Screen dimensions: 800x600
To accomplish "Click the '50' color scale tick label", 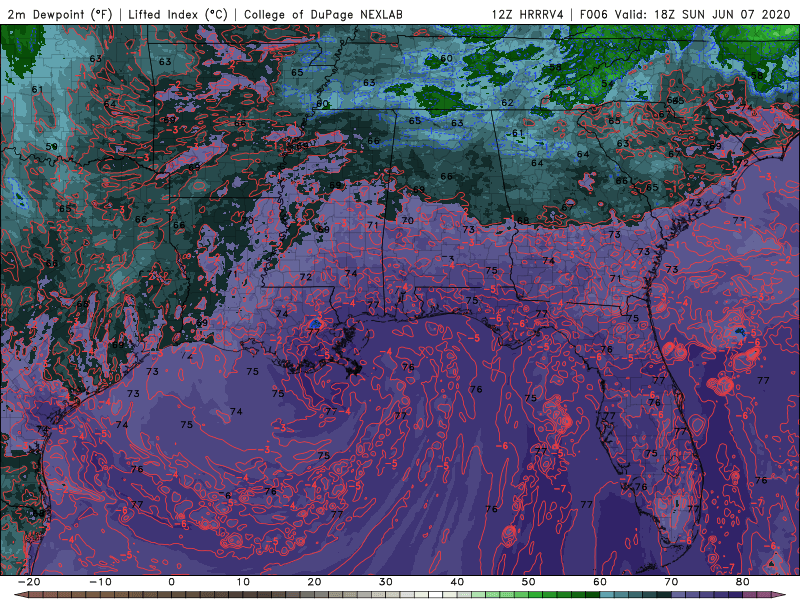I will (529, 582).
